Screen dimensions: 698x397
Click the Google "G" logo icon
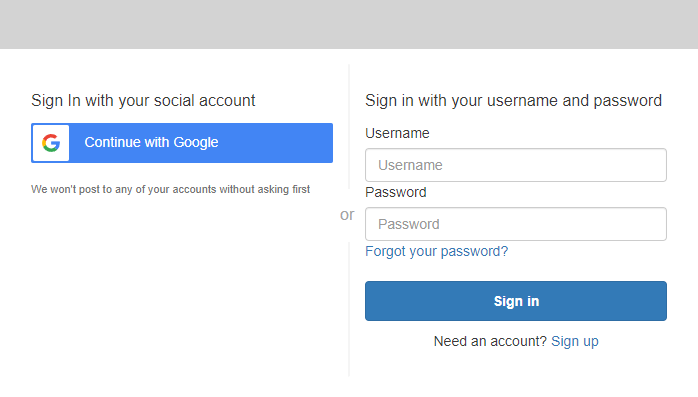pyautogui.click(x=51, y=143)
